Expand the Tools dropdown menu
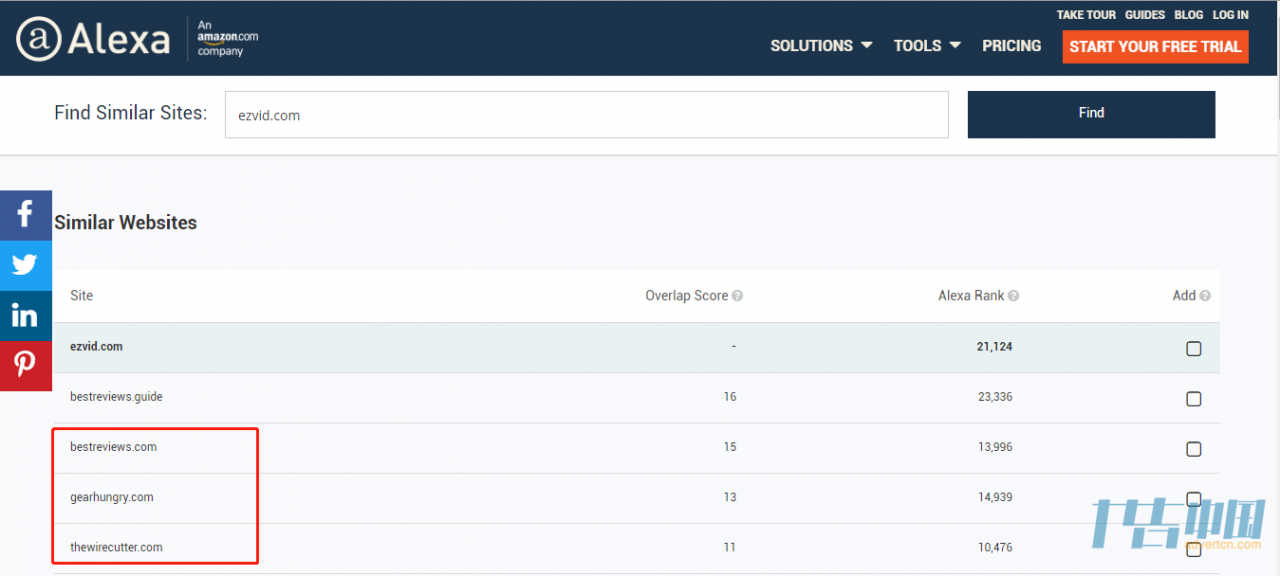This screenshot has width=1280, height=576. (x=927, y=46)
